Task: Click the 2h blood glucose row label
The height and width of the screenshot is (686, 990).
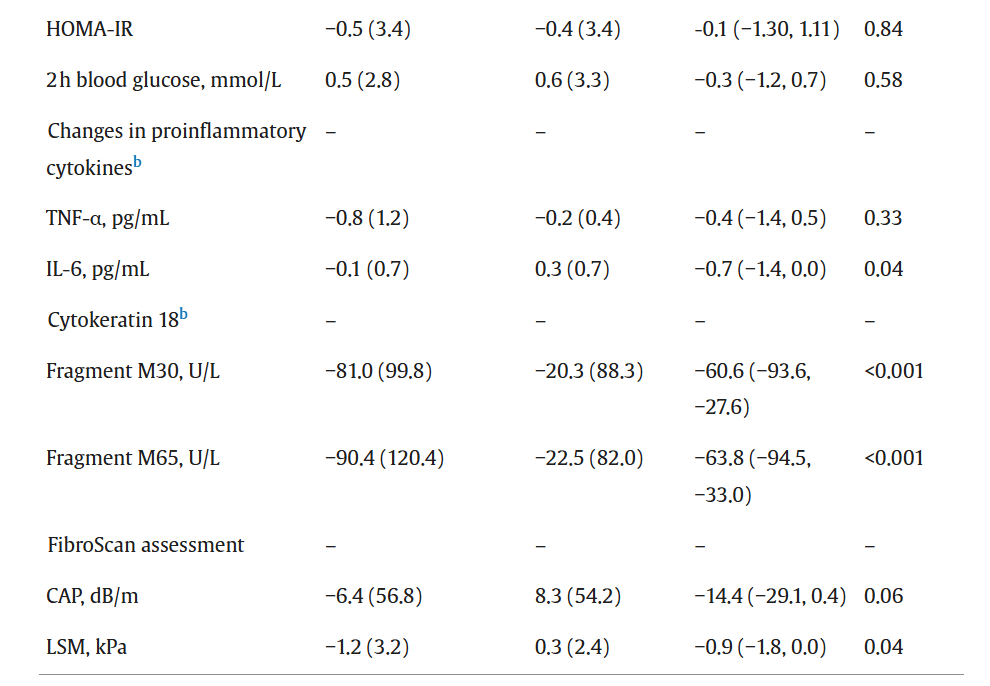Action: [164, 80]
